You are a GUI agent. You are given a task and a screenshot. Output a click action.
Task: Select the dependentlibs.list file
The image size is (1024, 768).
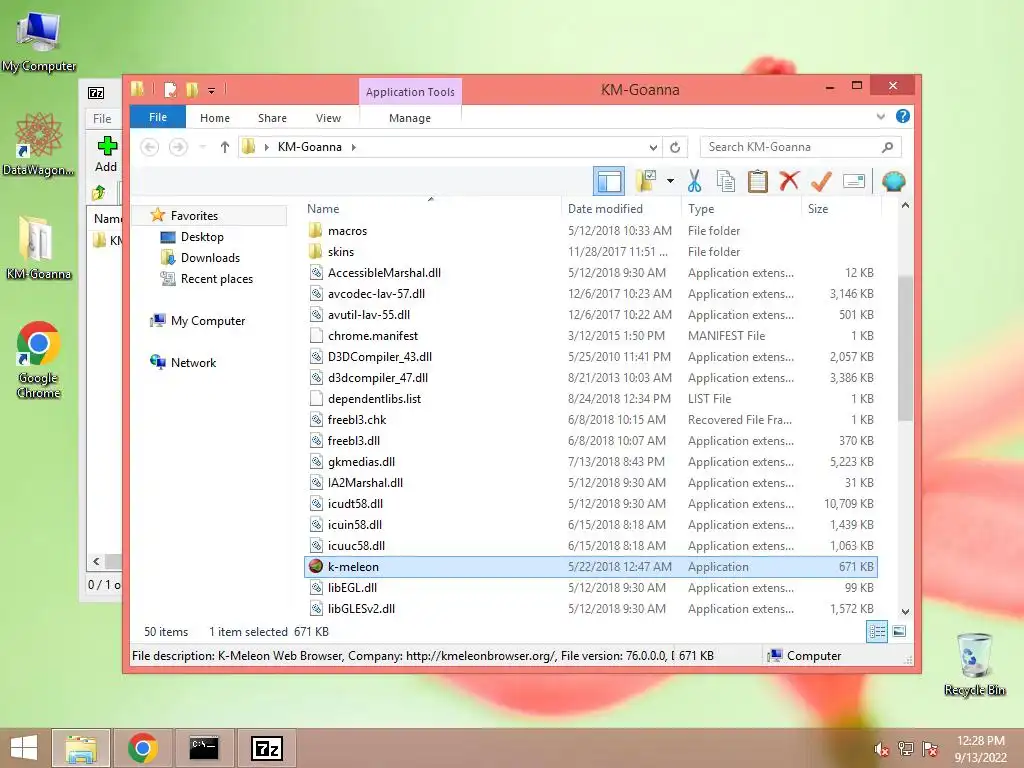point(590,398)
